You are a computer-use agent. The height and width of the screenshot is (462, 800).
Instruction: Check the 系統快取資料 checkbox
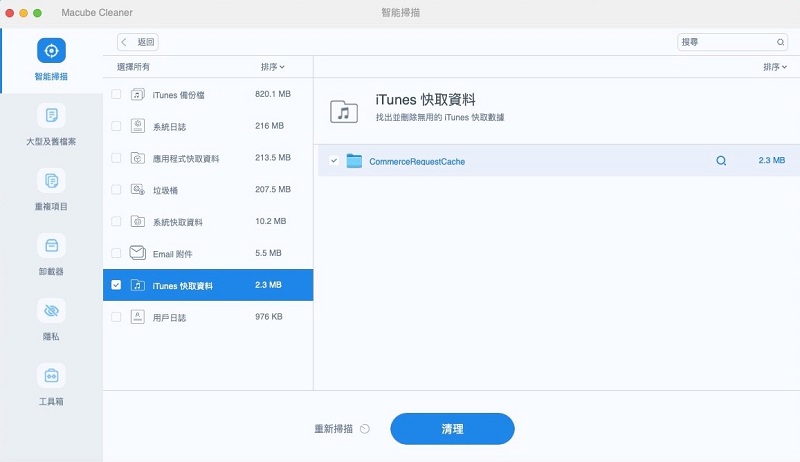click(x=116, y=221)
